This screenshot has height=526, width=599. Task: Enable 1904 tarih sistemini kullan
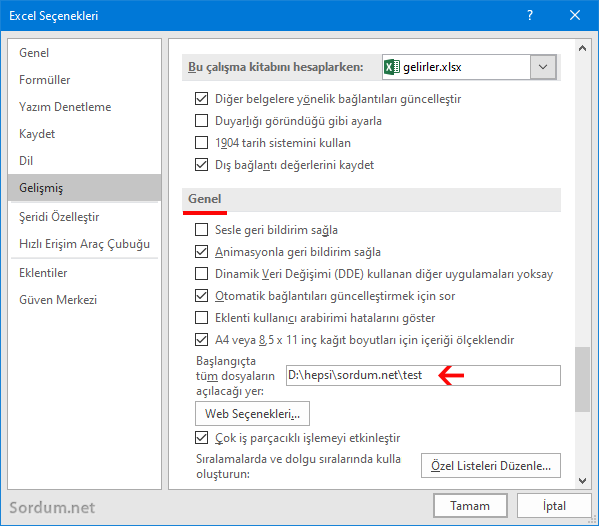(x=201, y=142)
